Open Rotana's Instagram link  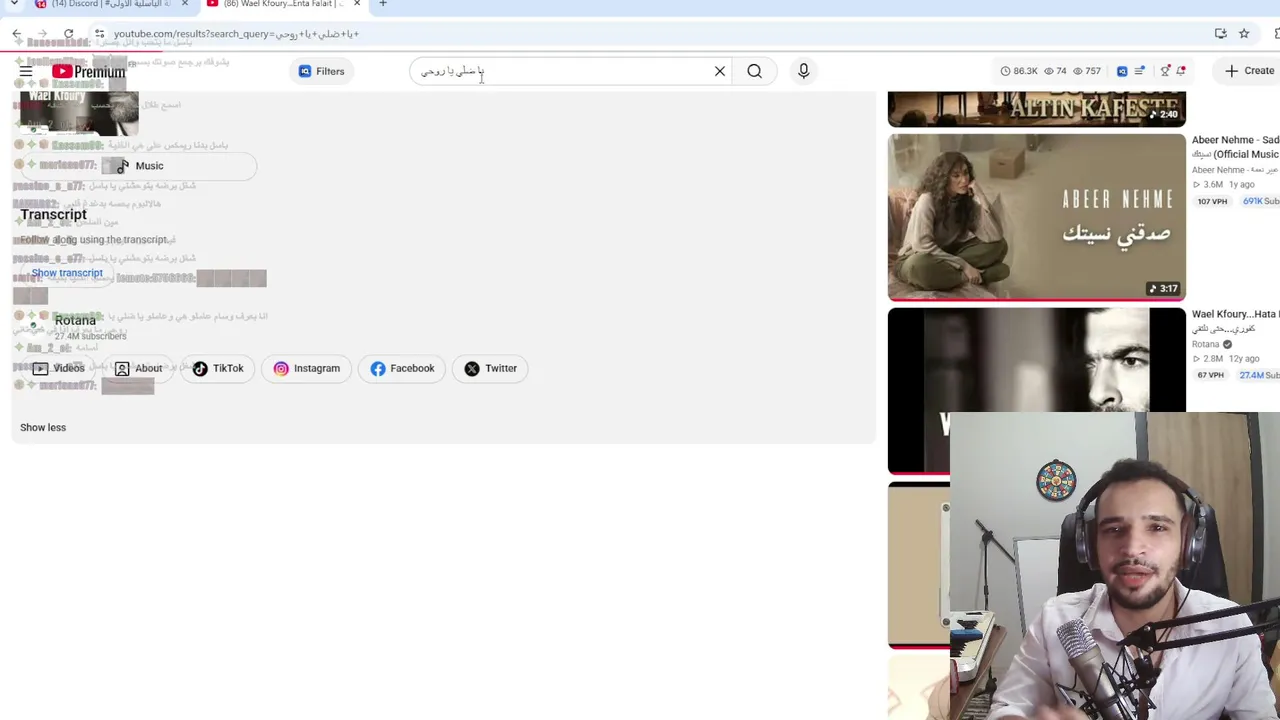[x=307, y=368]
